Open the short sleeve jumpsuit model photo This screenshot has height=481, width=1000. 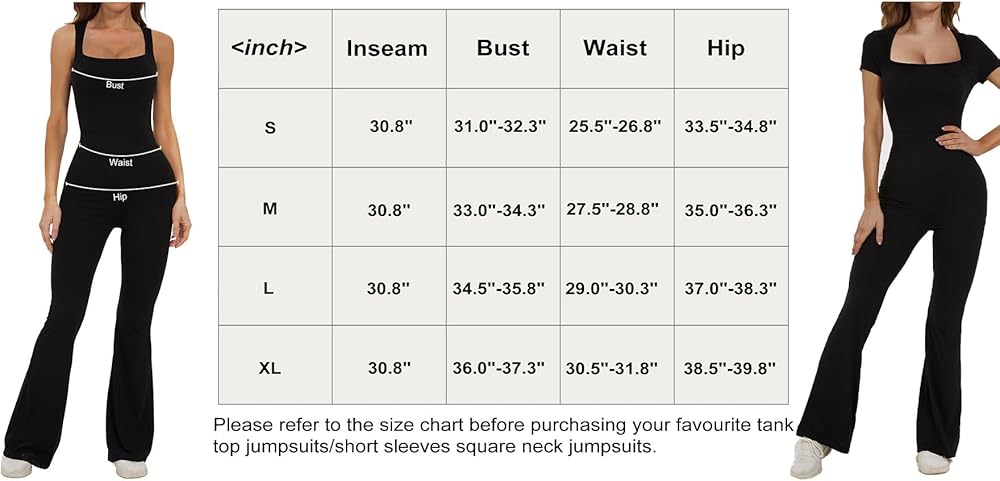coord(901,240)
